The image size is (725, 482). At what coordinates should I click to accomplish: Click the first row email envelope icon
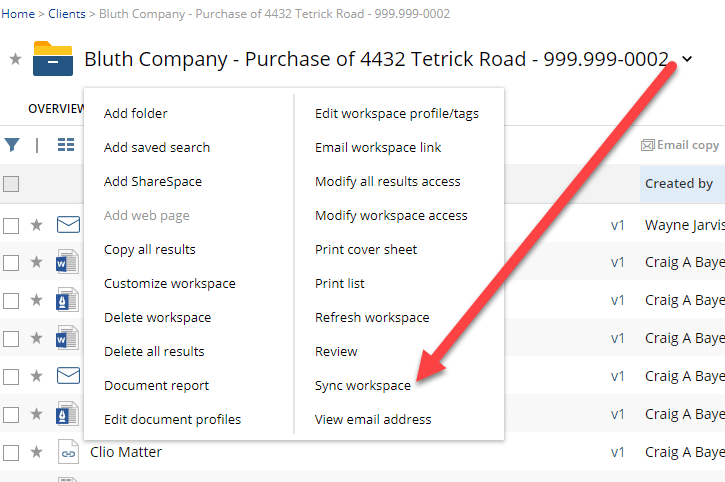[x=68, y=225]
